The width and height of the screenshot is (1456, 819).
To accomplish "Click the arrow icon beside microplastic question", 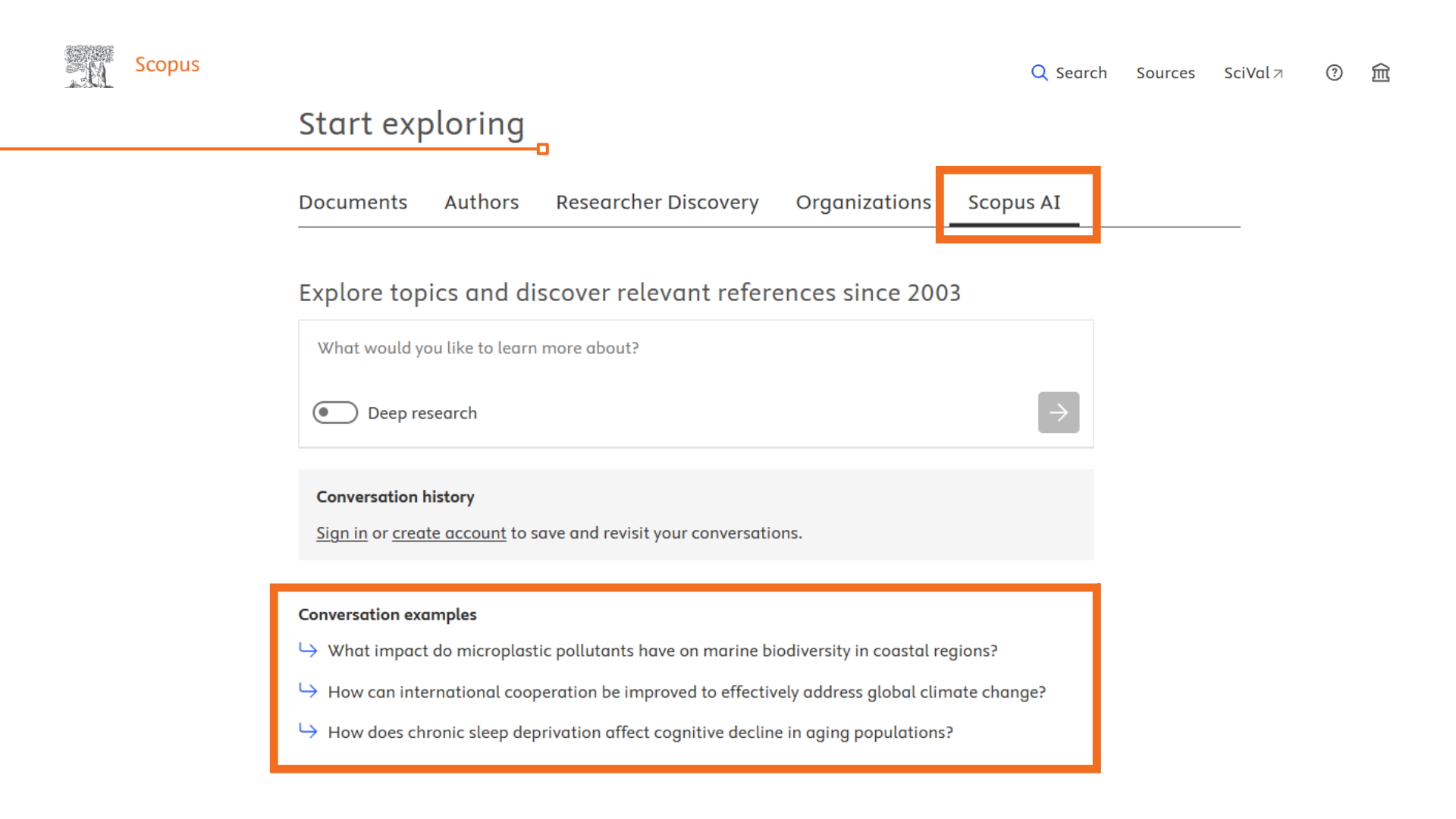I will tap(308, 650).
